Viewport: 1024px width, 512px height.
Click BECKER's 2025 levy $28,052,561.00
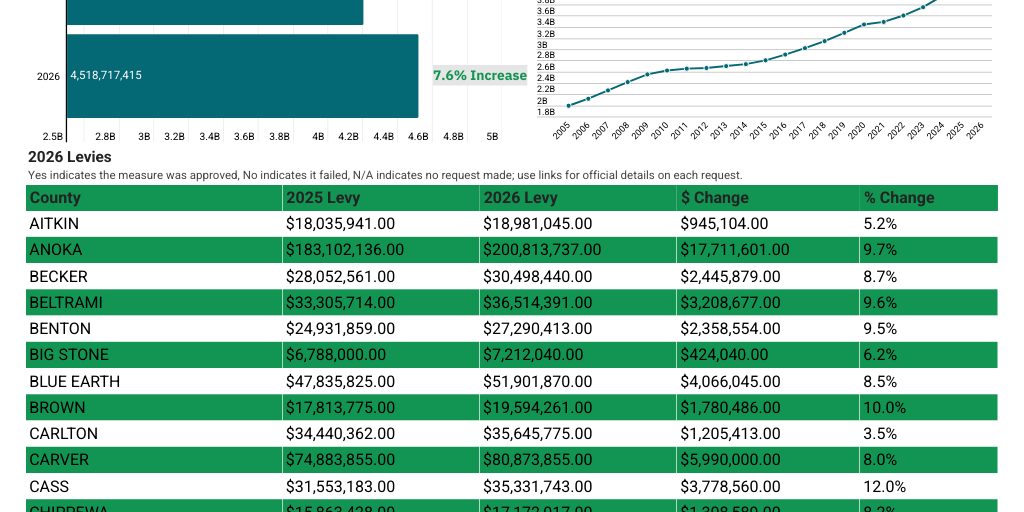click(x=381, y=276)
